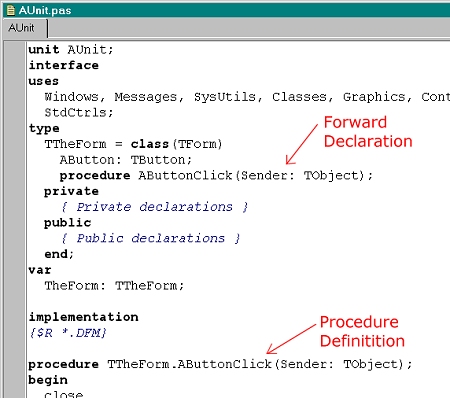Viewport: 450px width, 398px height.
Task: Click the '{ Public declarations }' comment
Action: tap(151, 238)
